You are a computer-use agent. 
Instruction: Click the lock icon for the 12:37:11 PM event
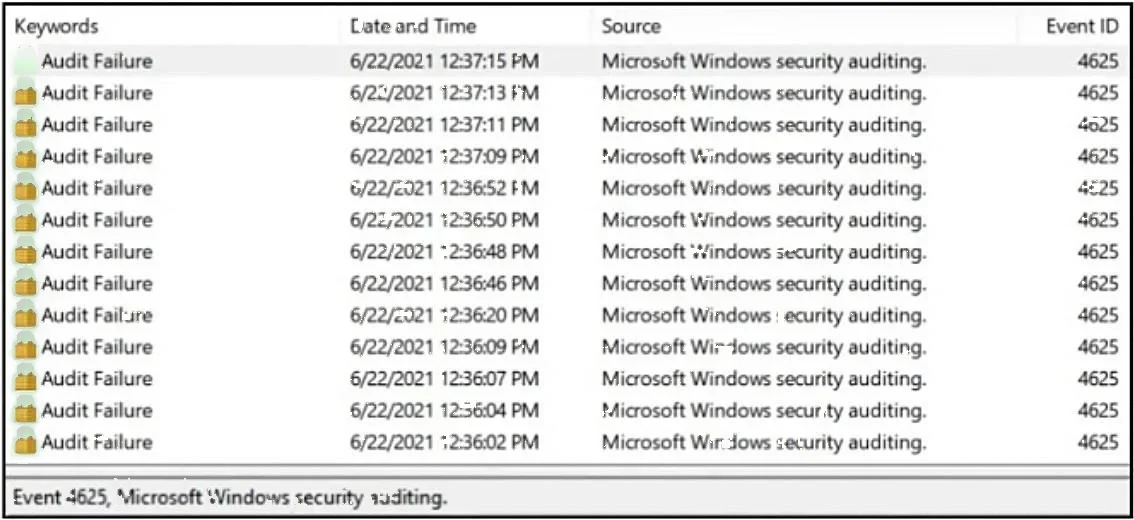pos(25,125)
